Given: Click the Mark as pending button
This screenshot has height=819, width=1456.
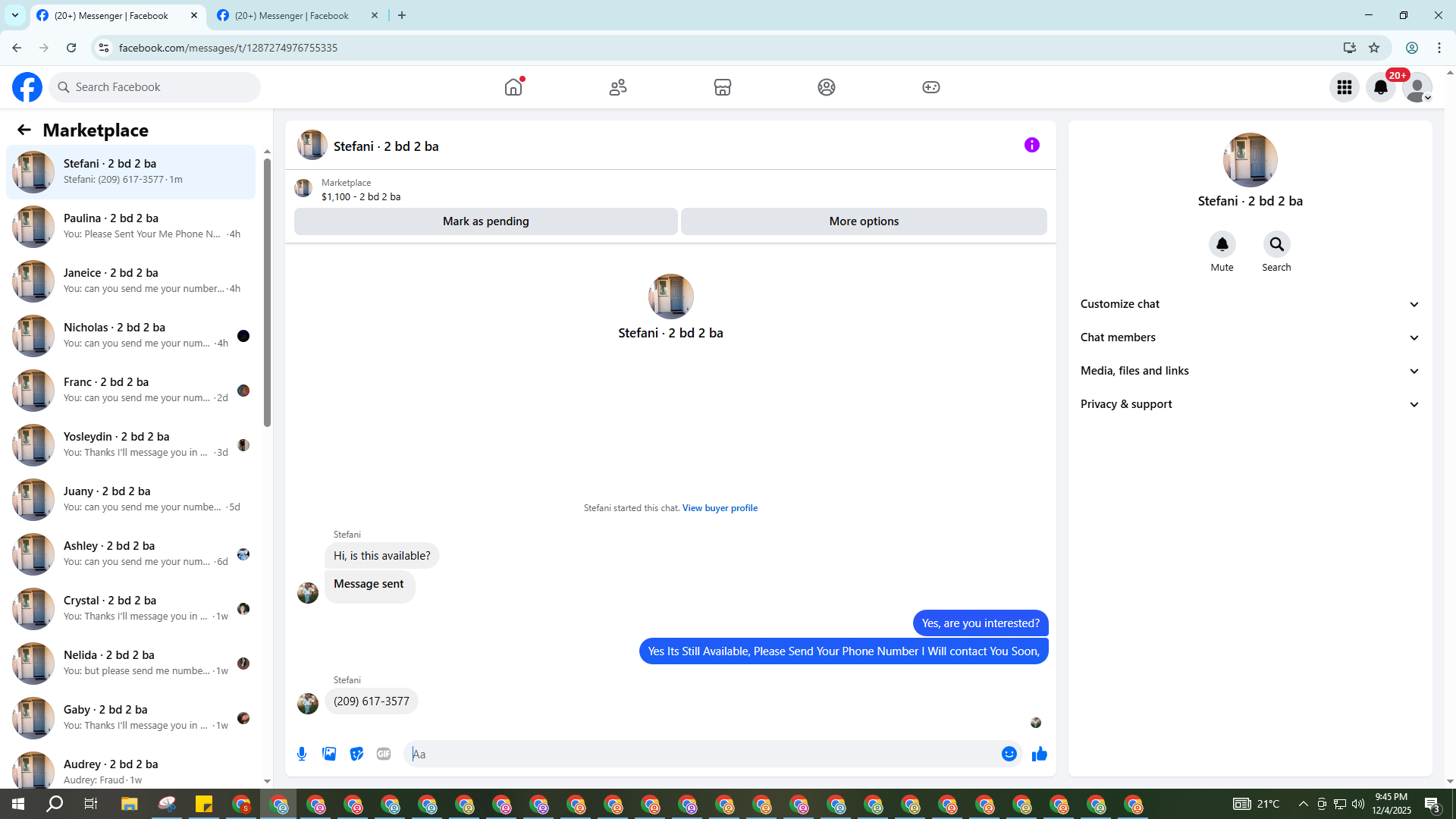Looking at the screenshot, I should (x=485, y=221).
